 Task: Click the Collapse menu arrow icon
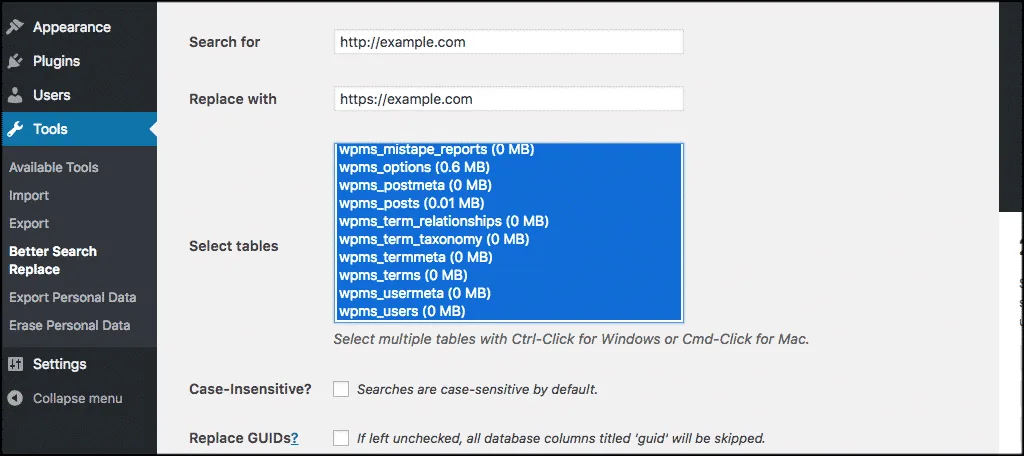(16, 398)
